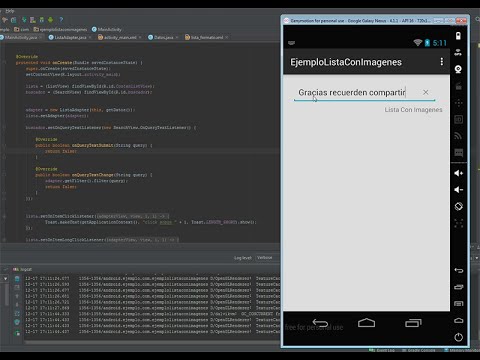Click the 'com' breadcrumb folder
Viewport: 480px width, 360px height.
(x=22, y=29)
